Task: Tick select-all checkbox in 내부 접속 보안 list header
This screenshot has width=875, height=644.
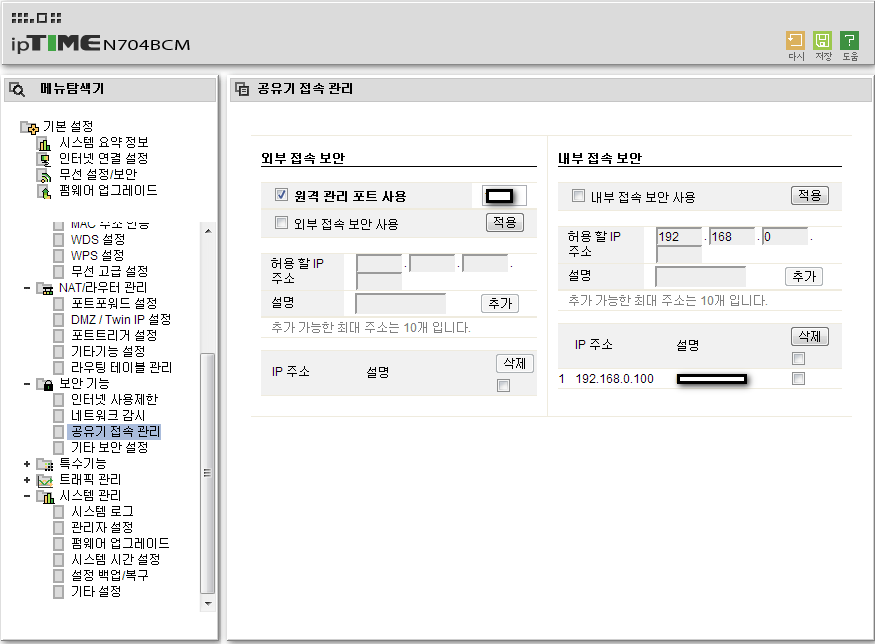Action: tap(799, 358)
